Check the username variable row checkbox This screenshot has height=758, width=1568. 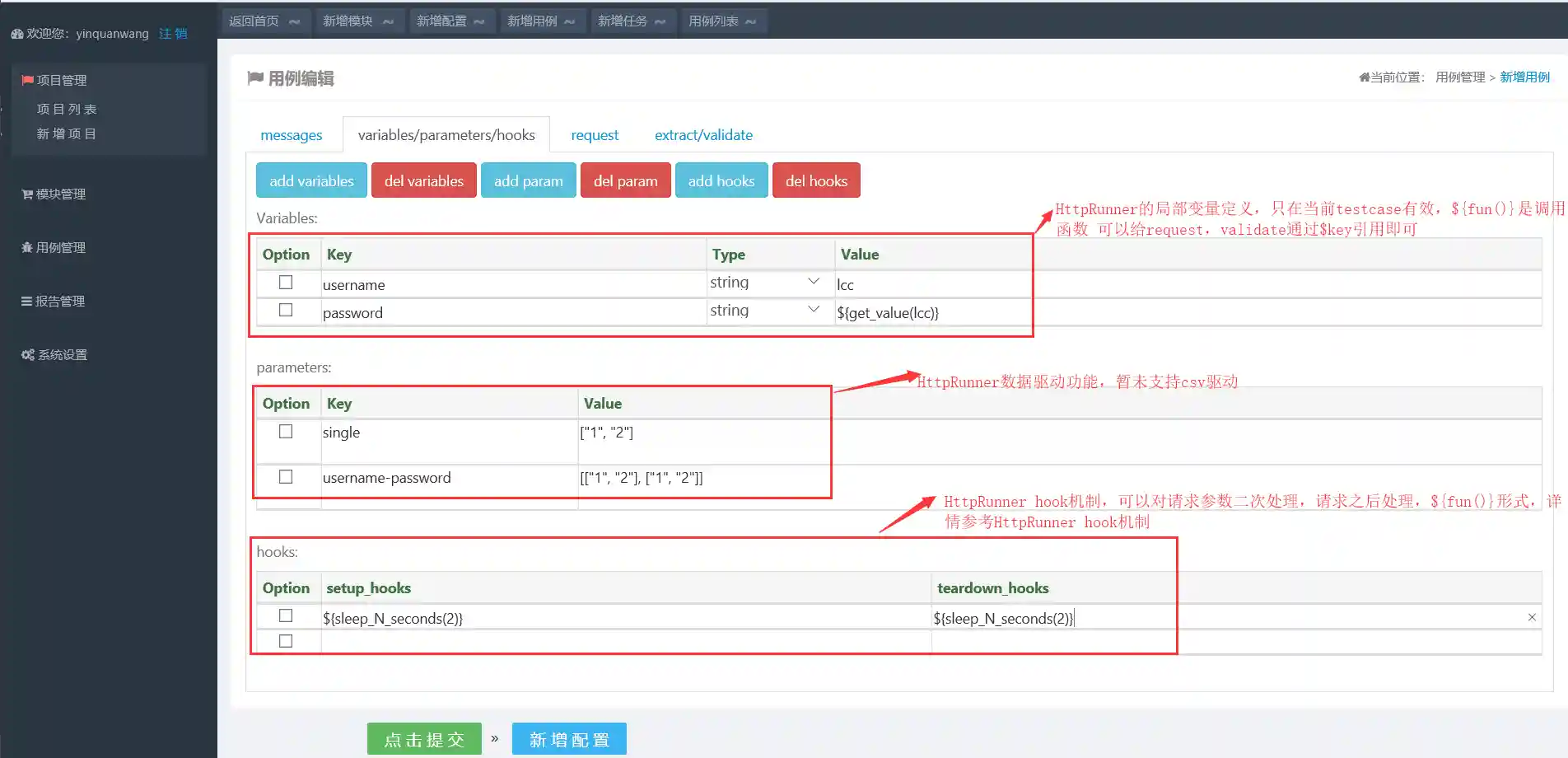(x=286, y=283)
